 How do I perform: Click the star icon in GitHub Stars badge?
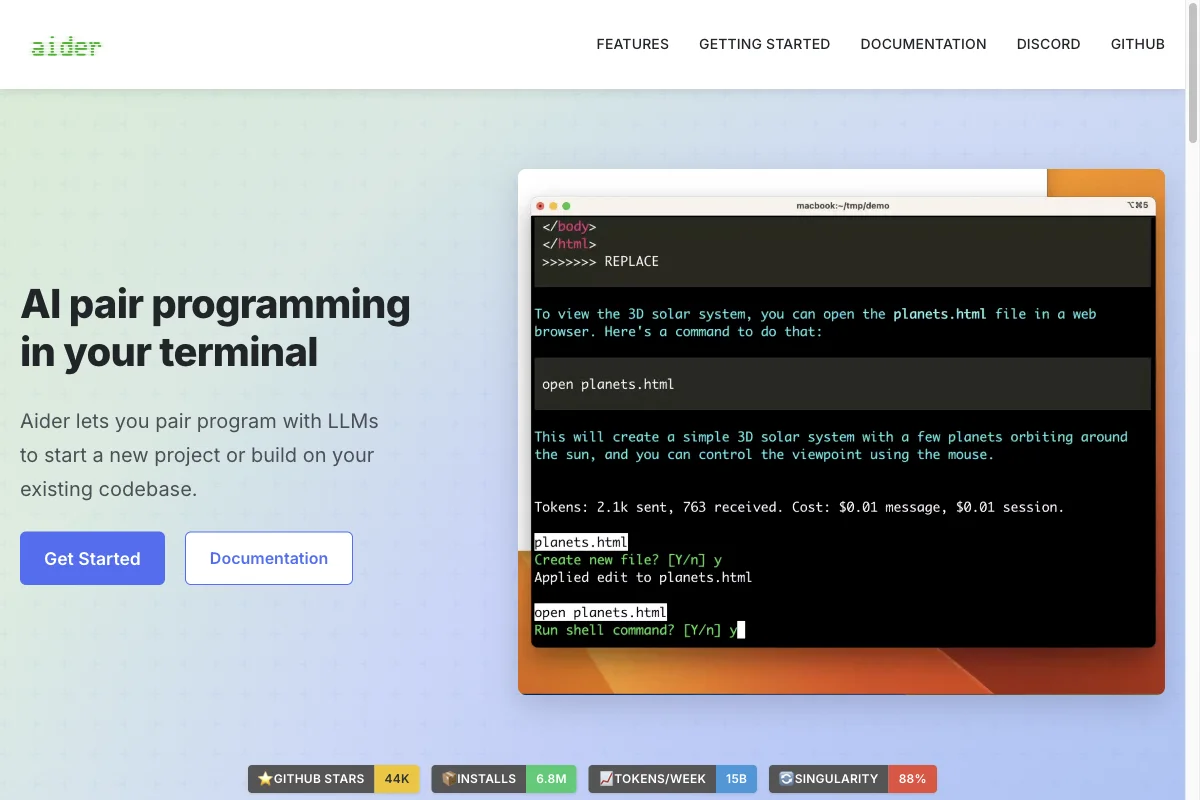tap(265, 779)
